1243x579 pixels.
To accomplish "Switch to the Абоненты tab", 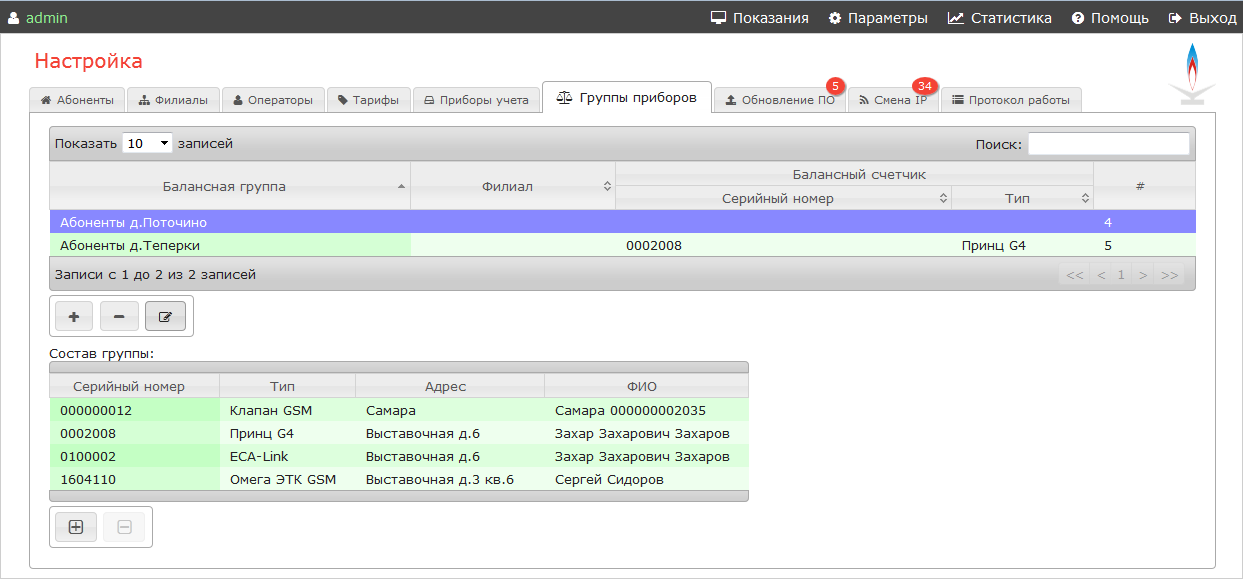I will click(78, 100).
